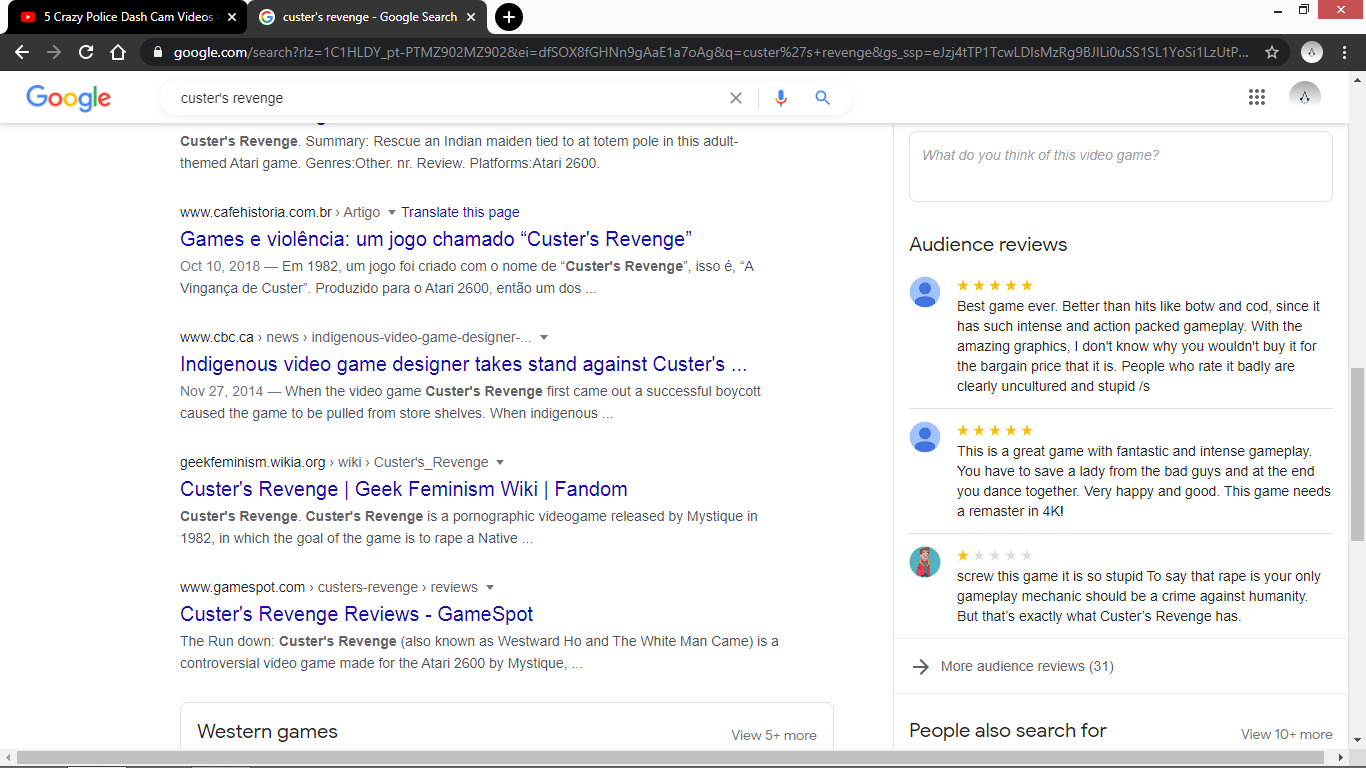Click the one-star rating of third review
This screenshot has width=1366, height=768.
[x=995, y=555]
